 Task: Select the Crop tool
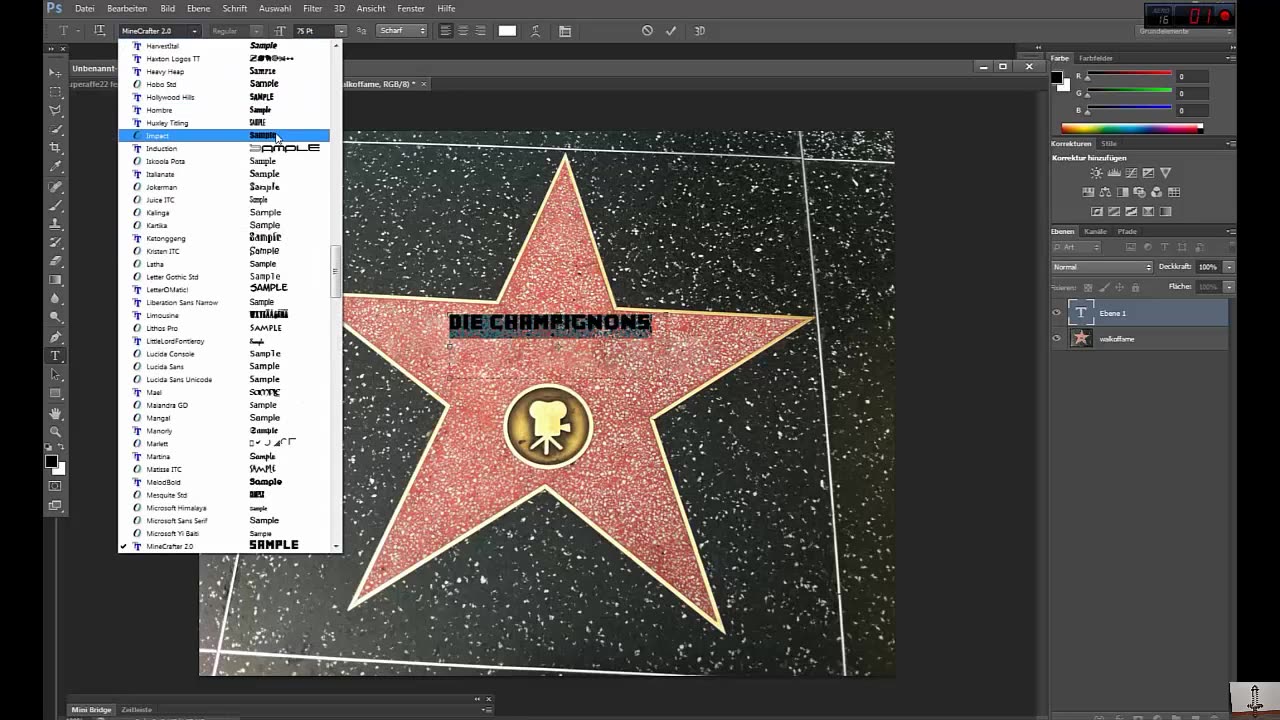pos(56,148)
